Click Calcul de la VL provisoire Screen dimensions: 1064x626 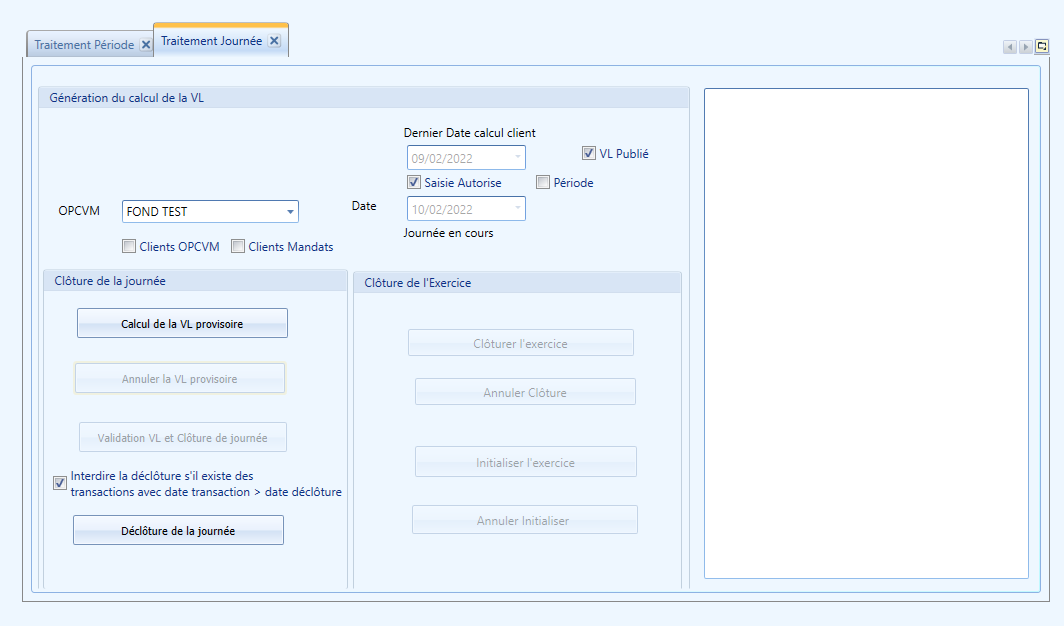coord(182,324)
